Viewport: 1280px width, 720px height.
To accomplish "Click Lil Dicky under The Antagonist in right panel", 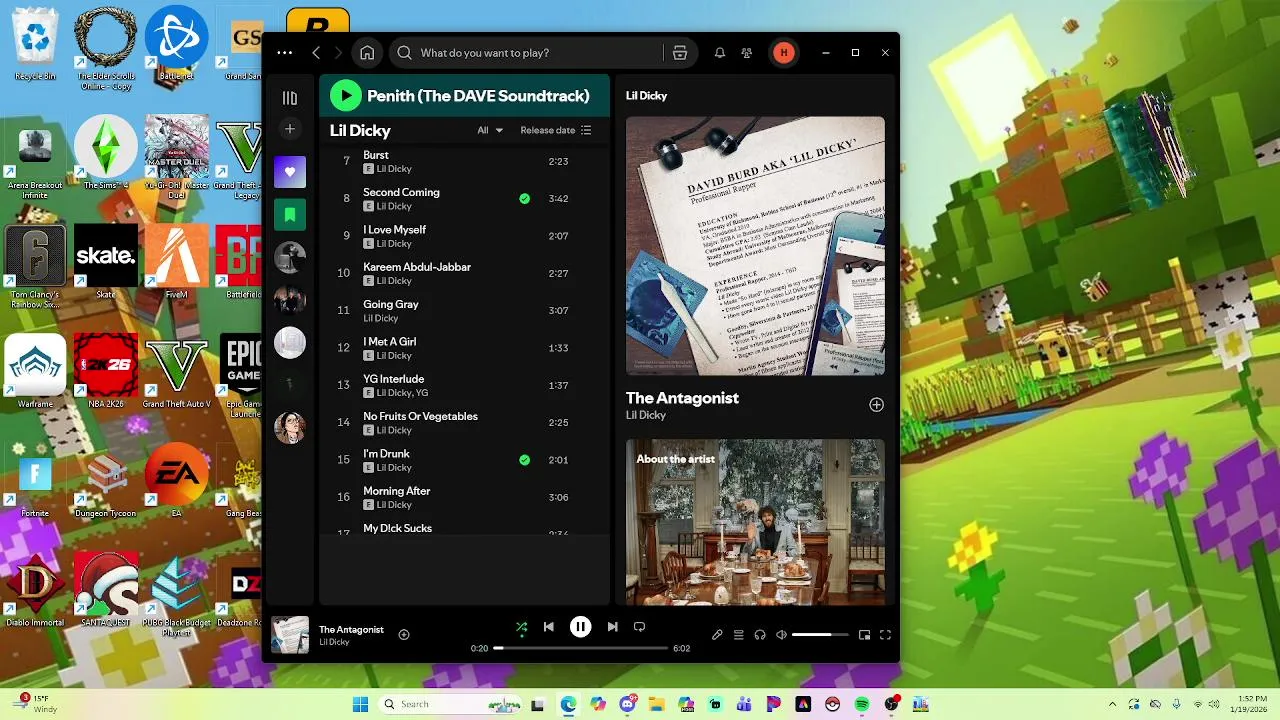I will pos(646,415).
